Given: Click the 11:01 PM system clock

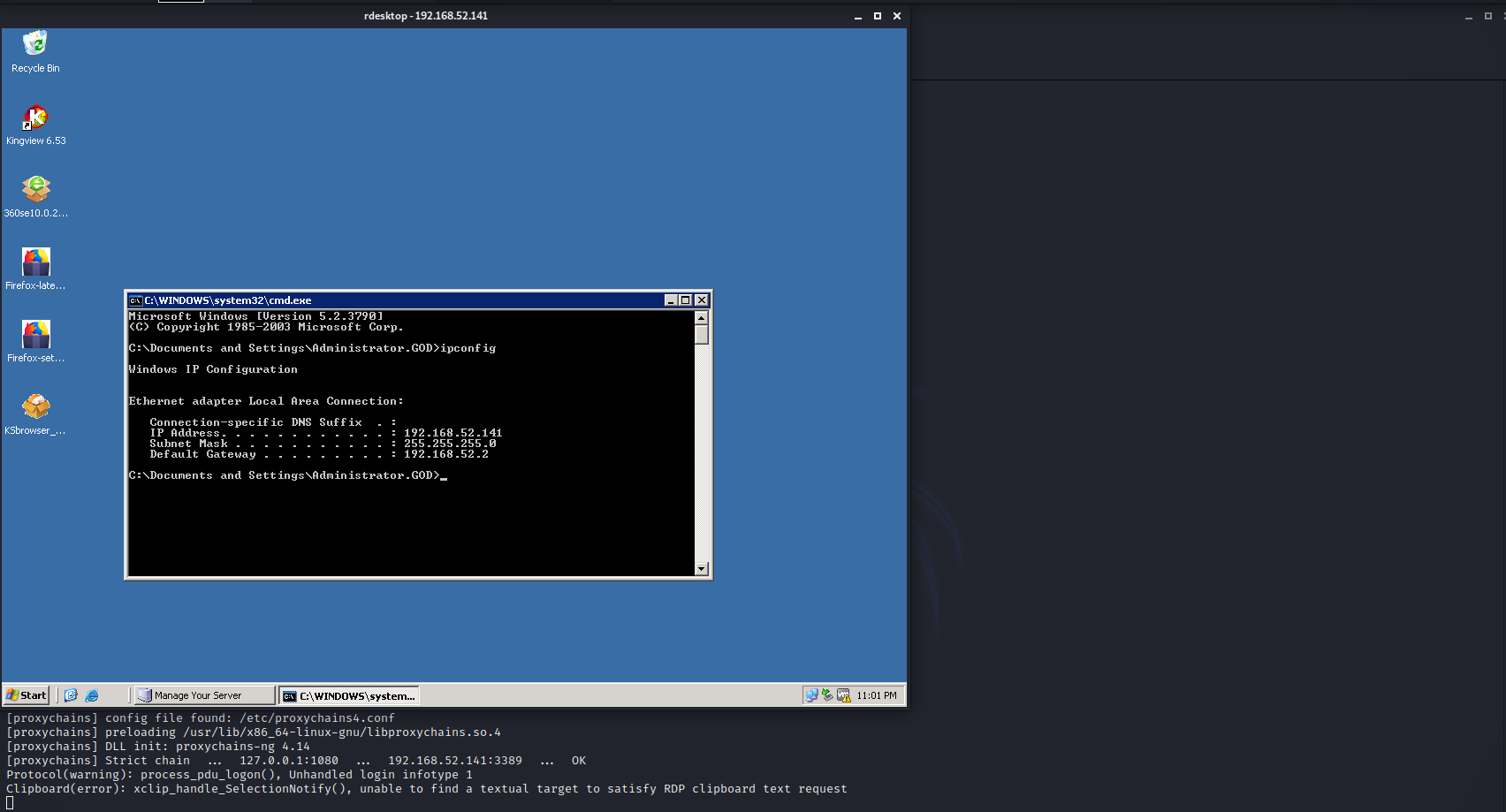Looking at the screenshot, I should (877, 695).
